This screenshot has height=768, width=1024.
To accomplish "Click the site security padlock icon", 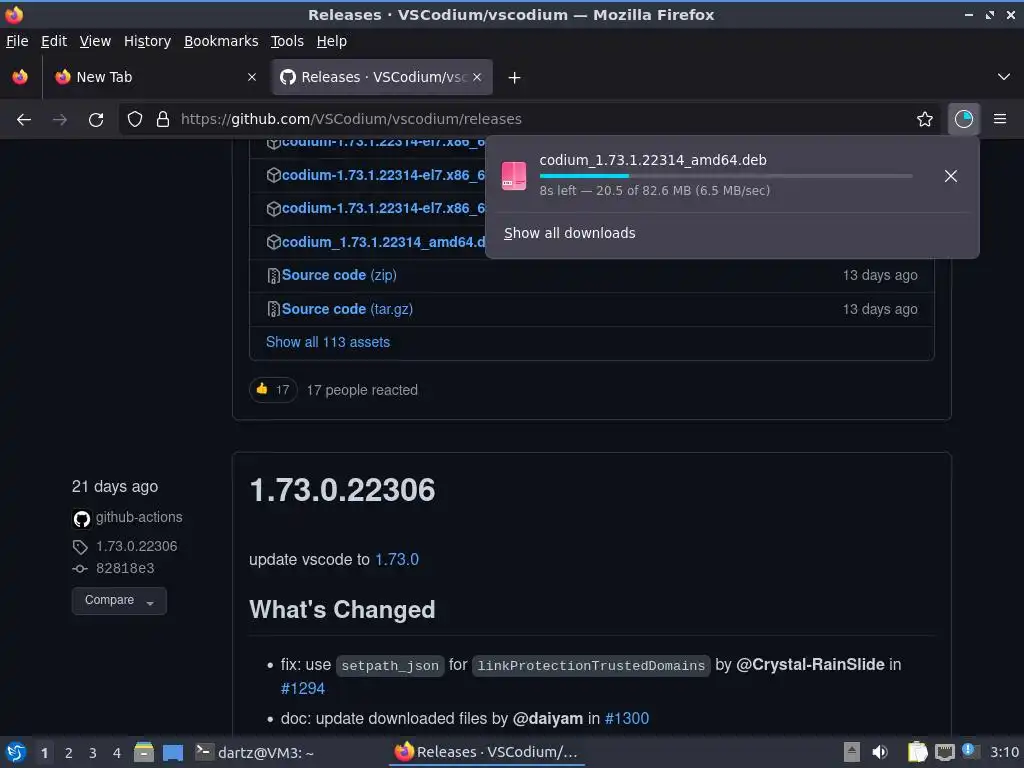I will [163, 119].
